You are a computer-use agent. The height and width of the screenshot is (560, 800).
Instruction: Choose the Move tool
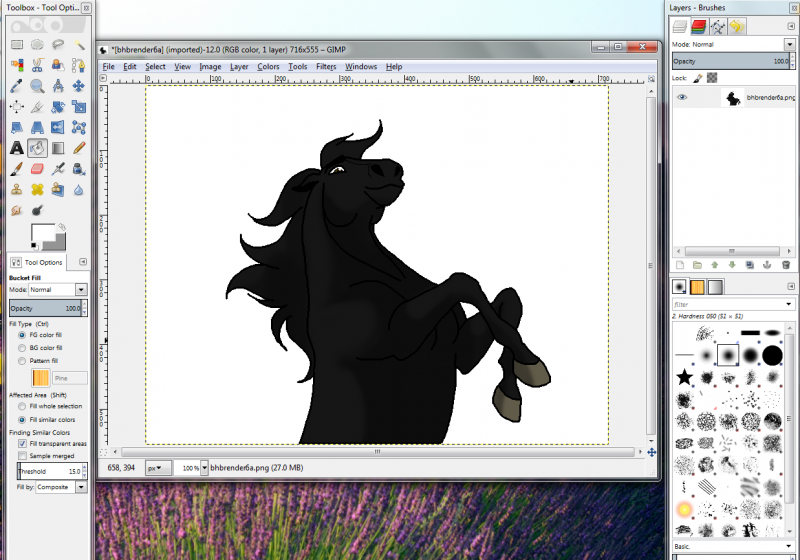coord(79,86)
